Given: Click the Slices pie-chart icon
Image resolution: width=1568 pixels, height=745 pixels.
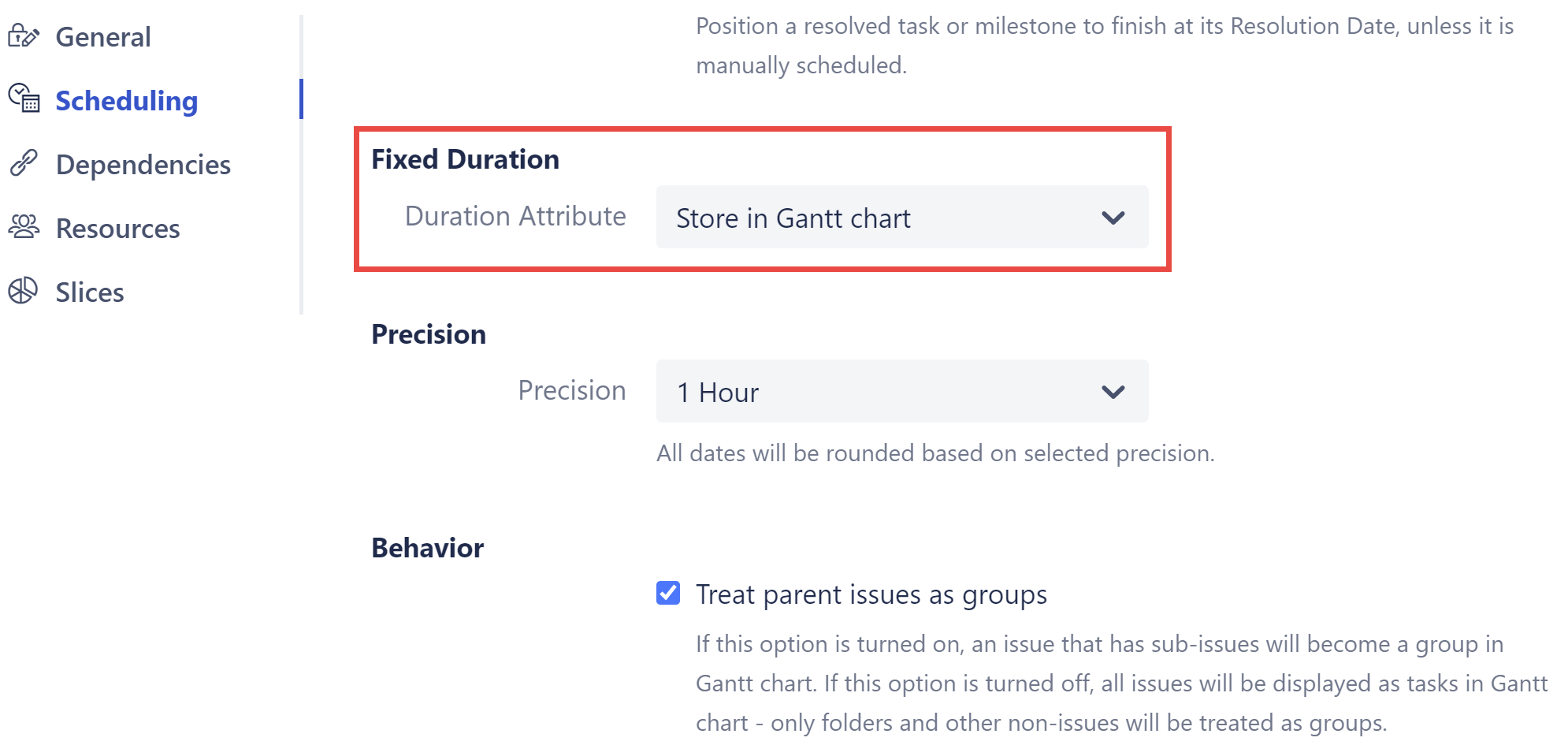Looking at the screenshot, I should tap(23, 291).
